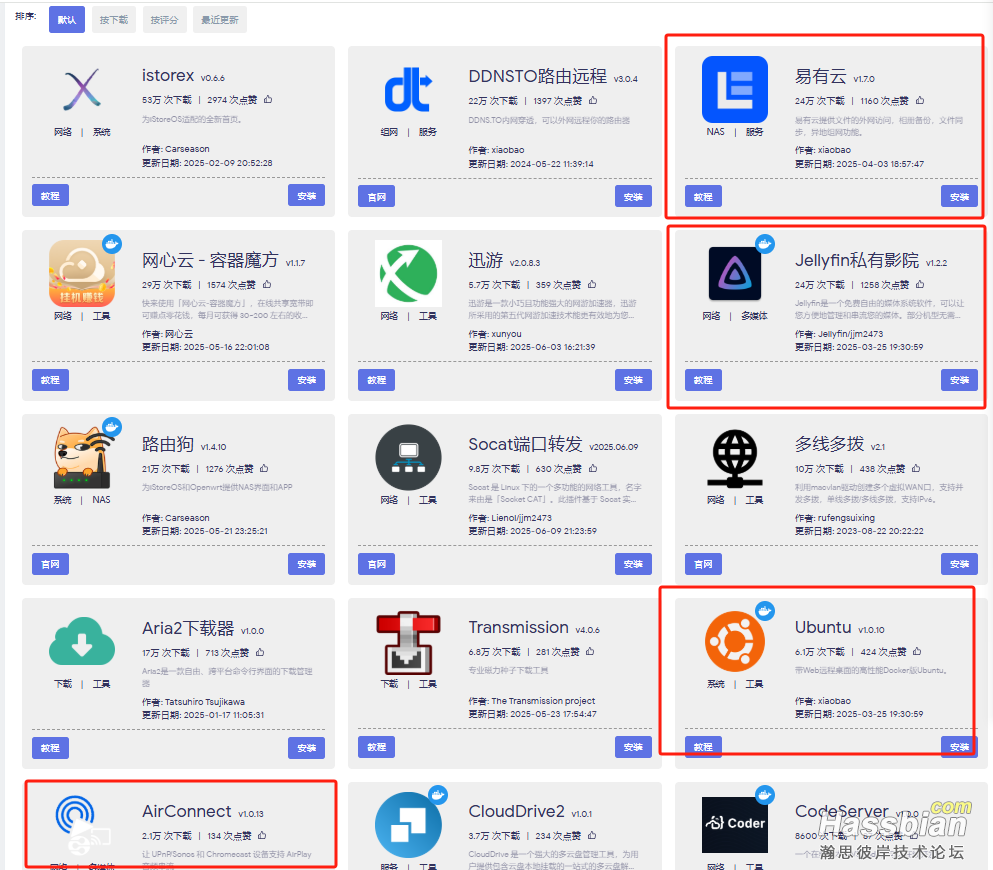Image resolution: width=993 pixels, height=870 pixels.
Task: Like Aria2下载器 with thumbs-up icon
Action: click(260, 652)
